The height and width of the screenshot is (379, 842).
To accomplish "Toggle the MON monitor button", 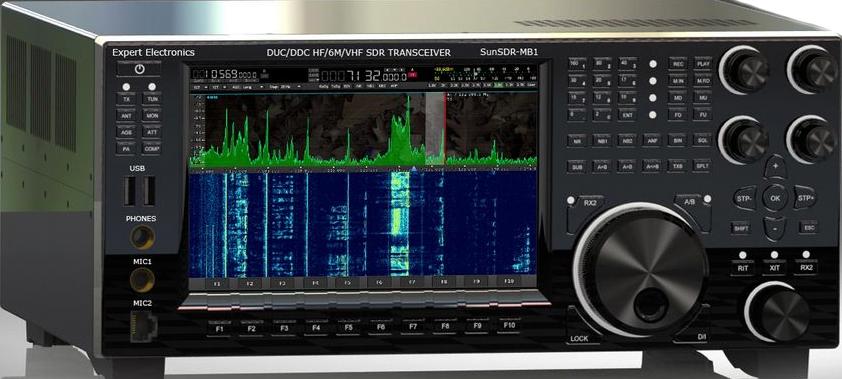I will 152,115.
